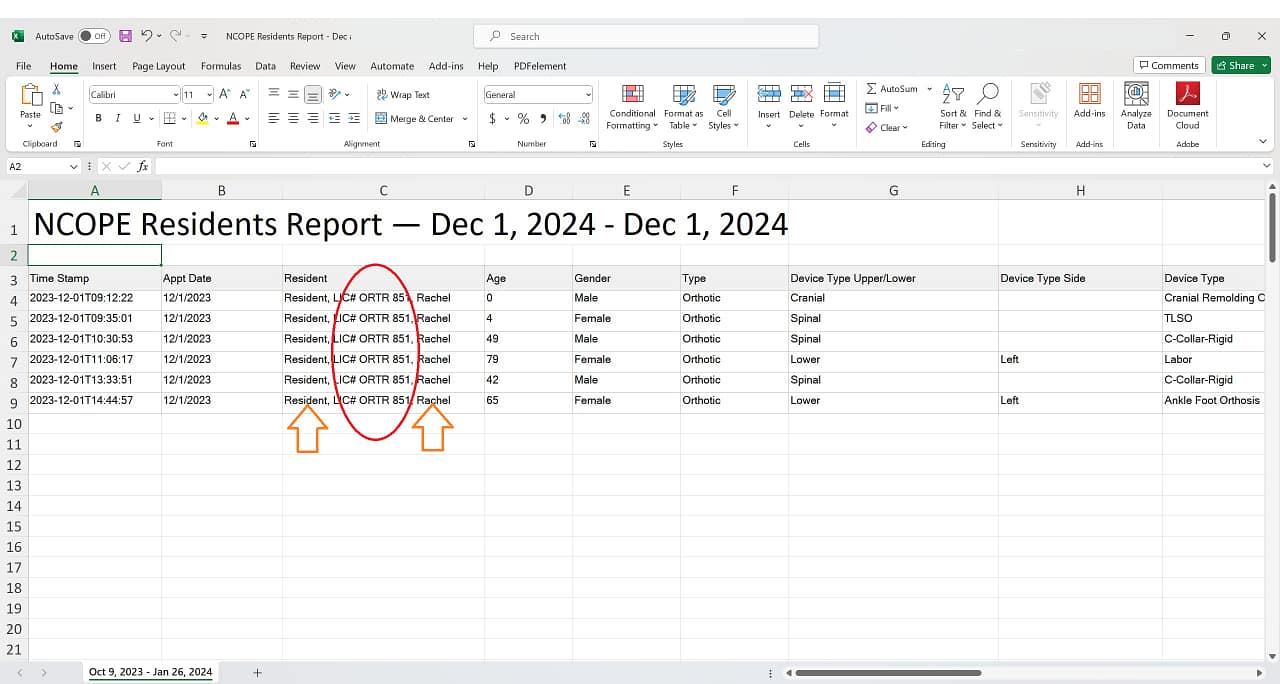Click the Document Cloud Adobe icon
Screen dimensions: 1280x684
(1187, 95)
